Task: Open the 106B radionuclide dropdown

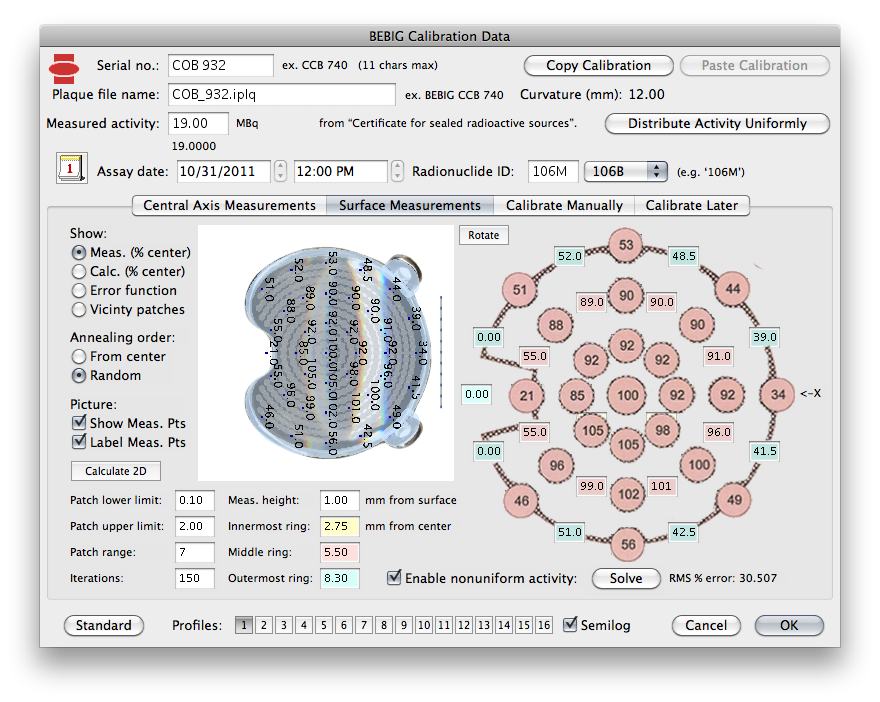Action: coord(626,171)
